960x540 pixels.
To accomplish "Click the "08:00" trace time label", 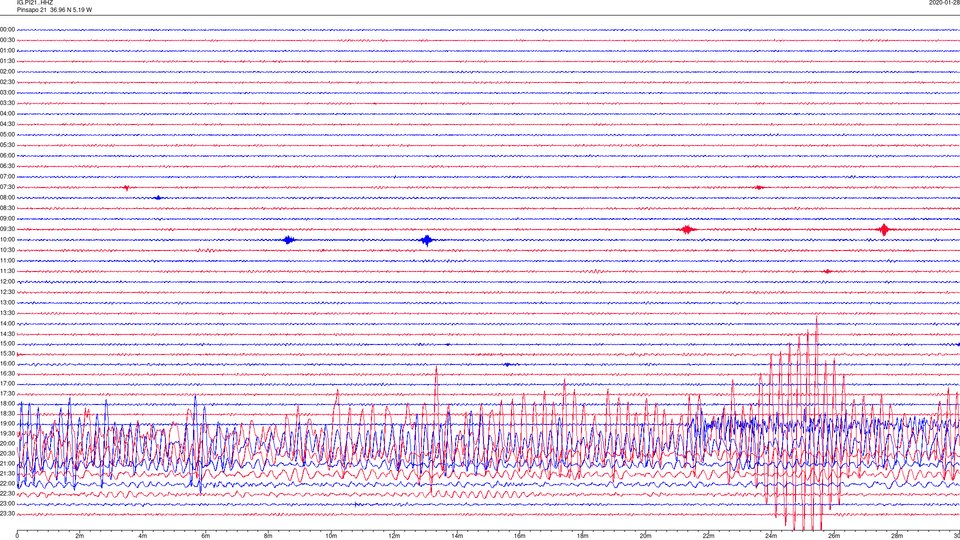I will 7,198.
